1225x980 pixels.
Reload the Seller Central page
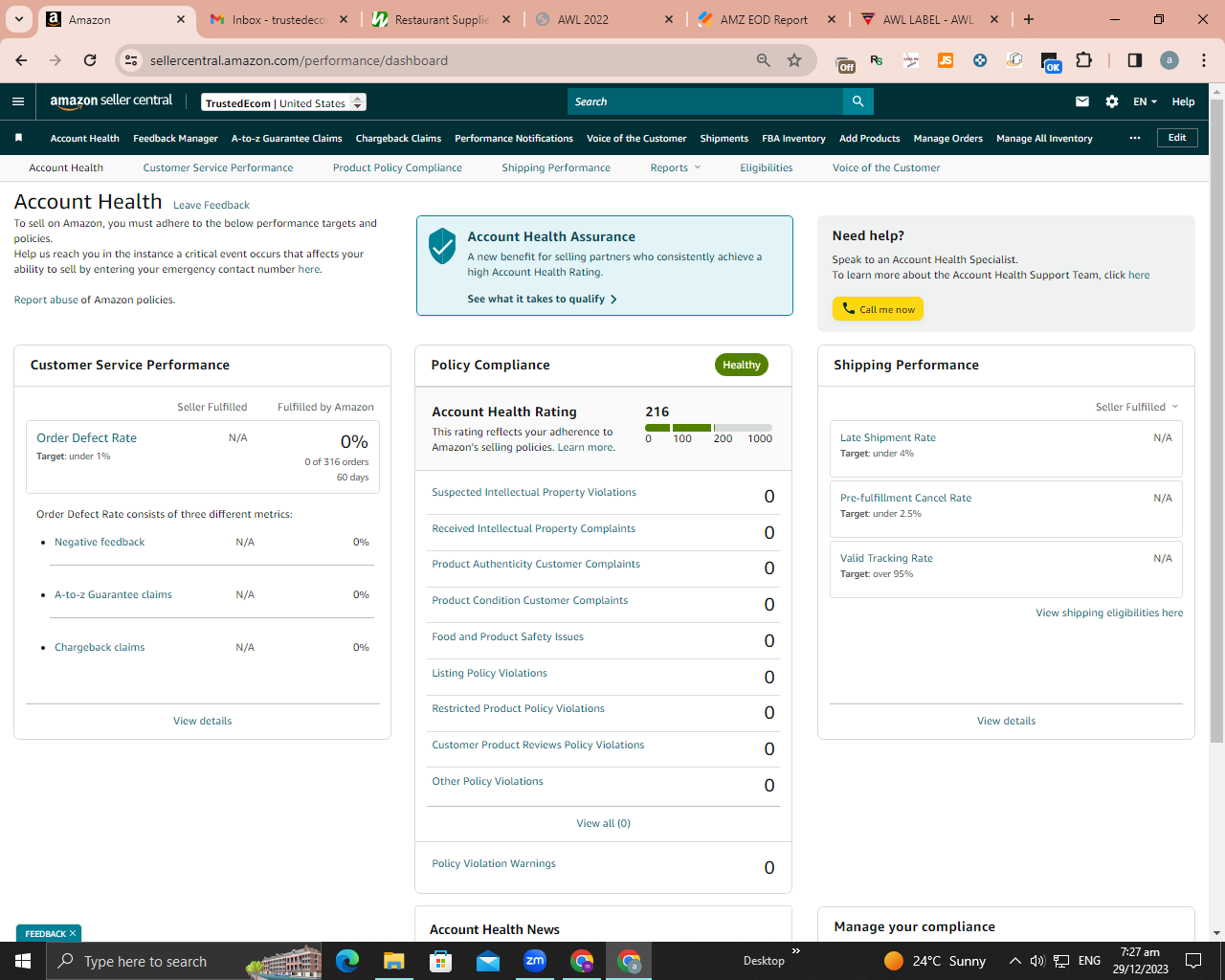click(90, 60)
